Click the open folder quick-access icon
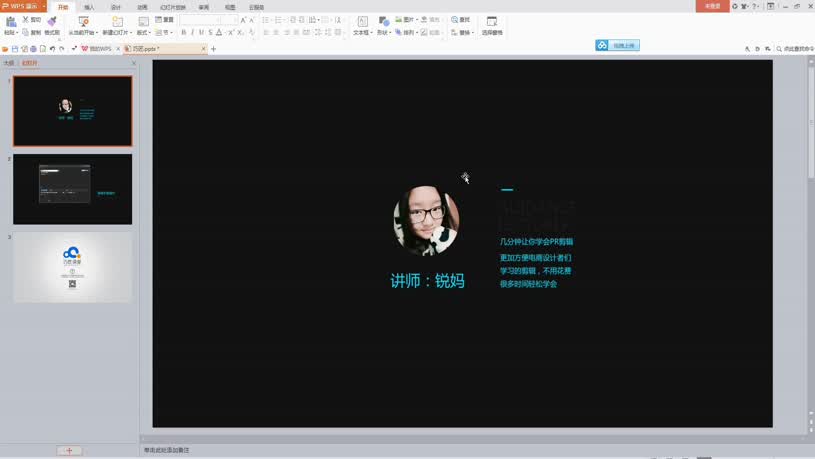 (x=5, y=49)
